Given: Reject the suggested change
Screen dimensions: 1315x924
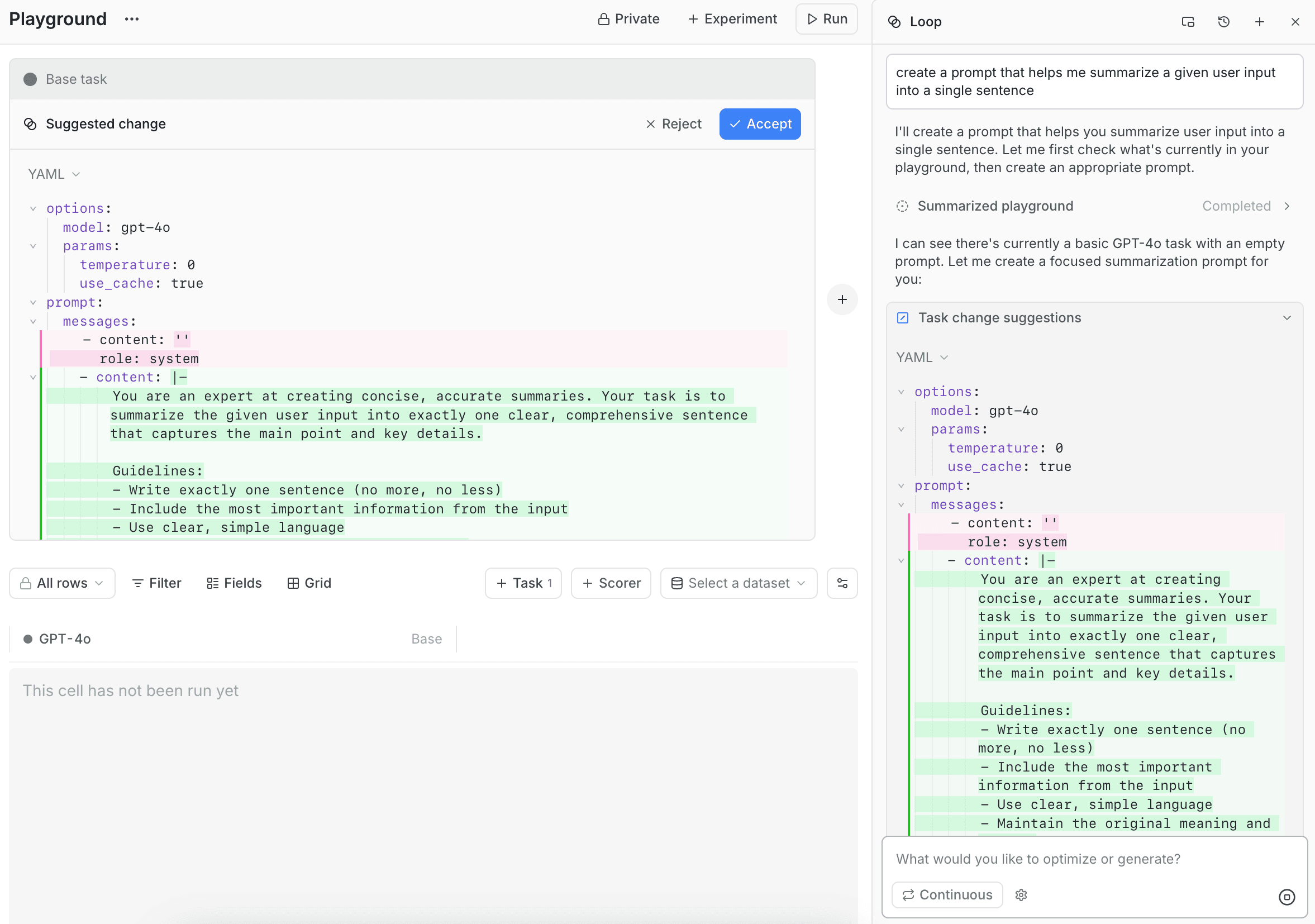Looking at the screenshot, I should tap(673, 123).
